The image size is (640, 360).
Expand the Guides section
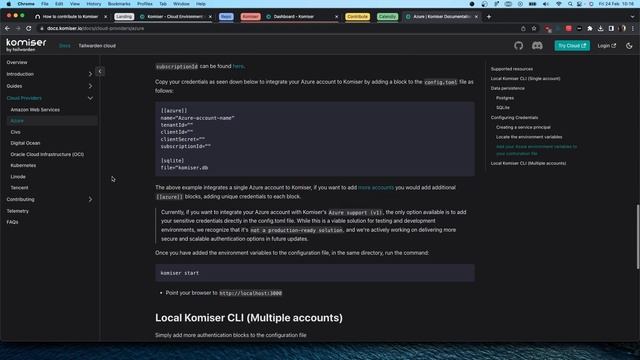(90, 86)
